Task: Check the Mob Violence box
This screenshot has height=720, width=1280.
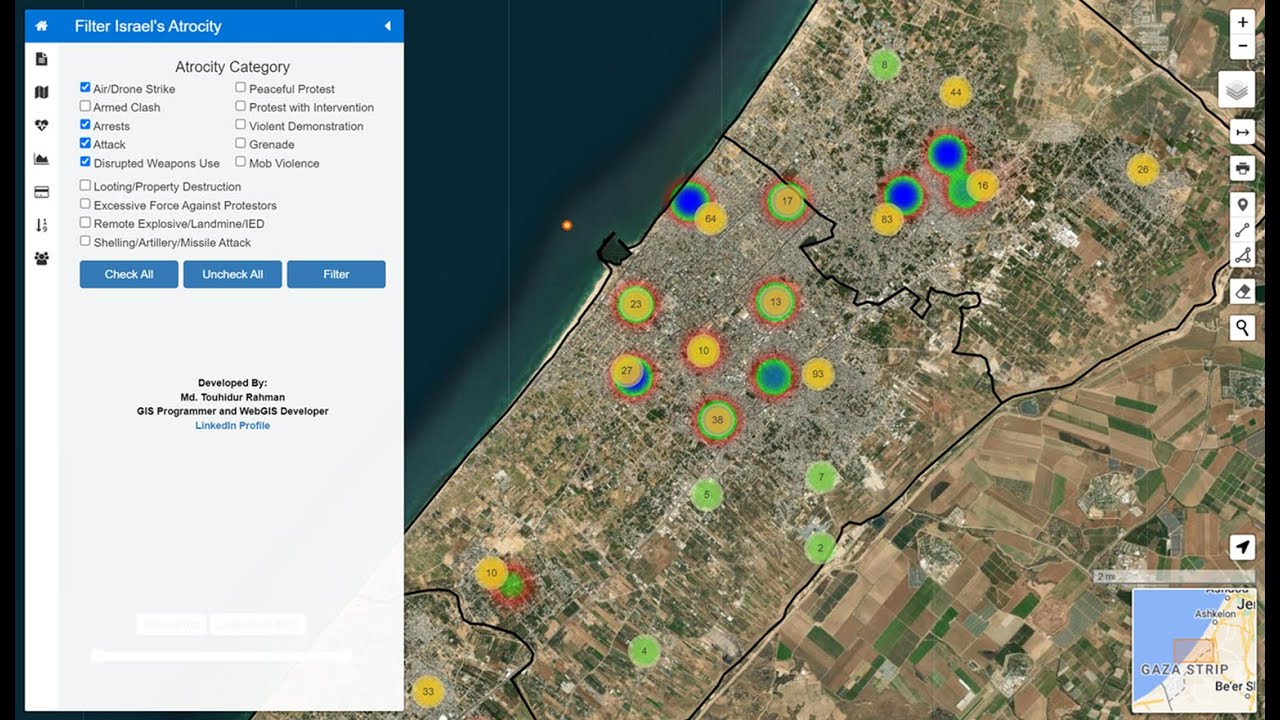Action: (x=240, y=162)
